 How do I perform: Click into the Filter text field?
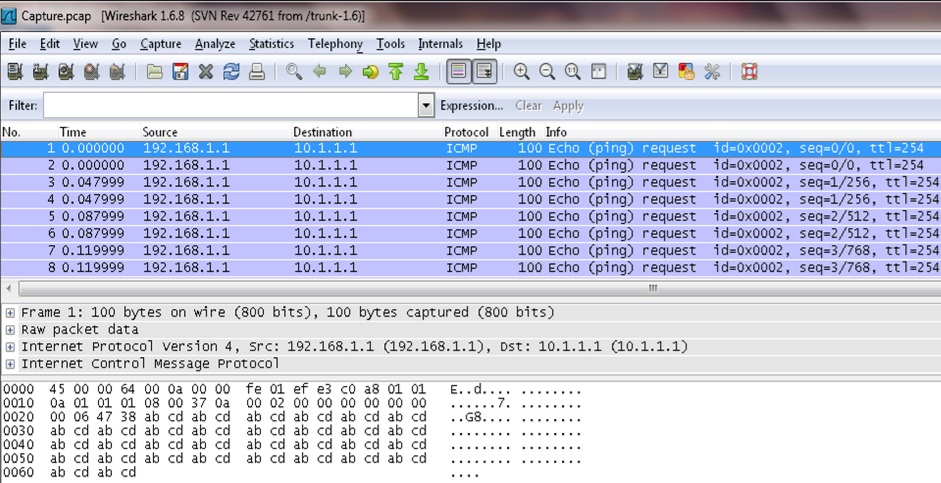point(230,106)
